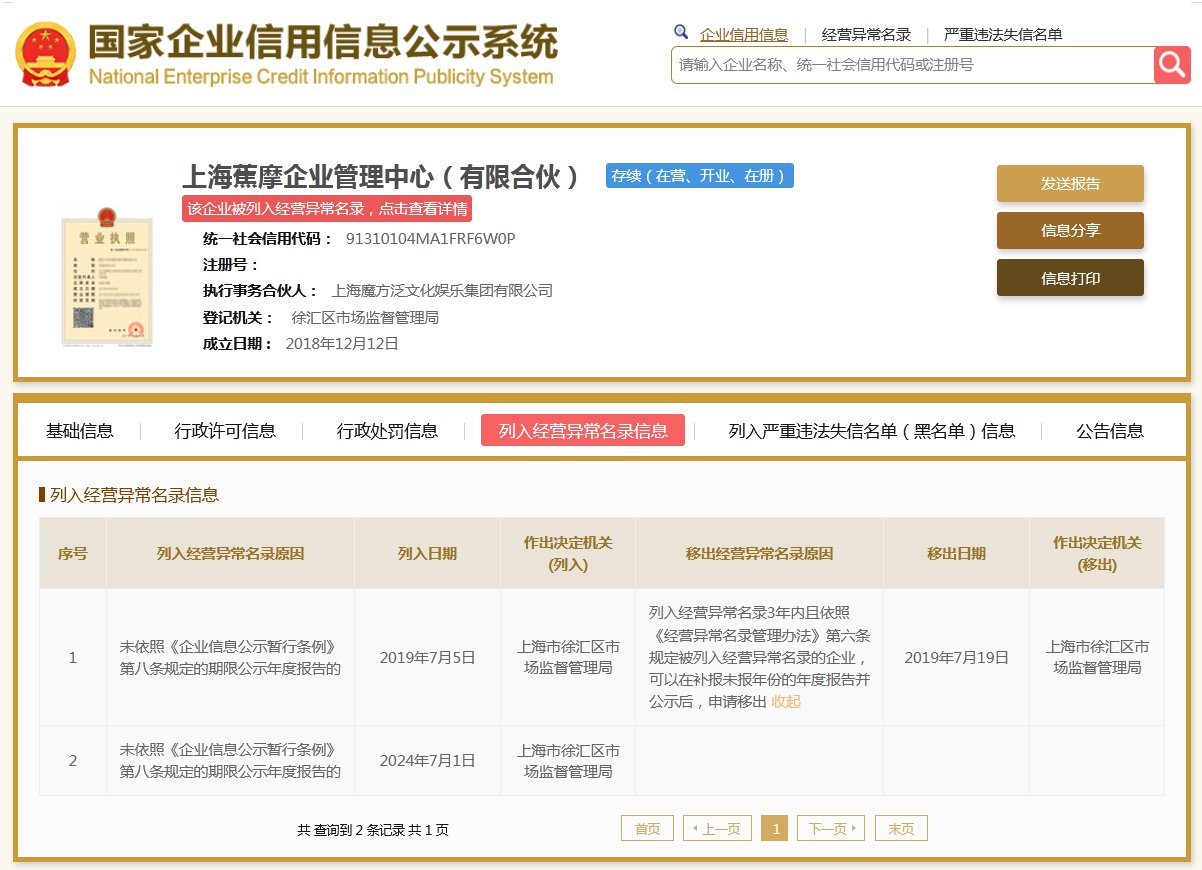
Task: Select the 严重违法失信名单 search category
Action: click(1002, 35)
